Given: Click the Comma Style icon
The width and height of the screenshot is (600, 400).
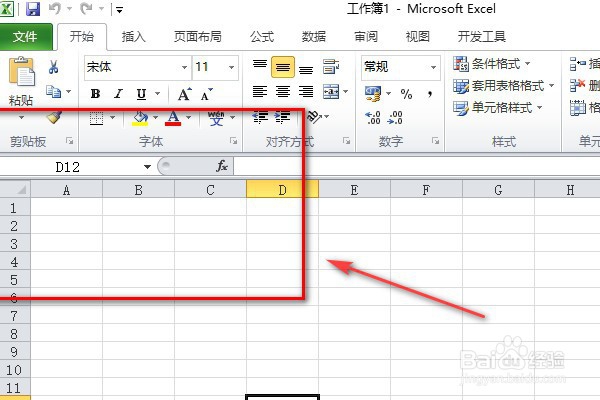Looking at the screenshot, I should pyautogui.click(x=430, y=94).
